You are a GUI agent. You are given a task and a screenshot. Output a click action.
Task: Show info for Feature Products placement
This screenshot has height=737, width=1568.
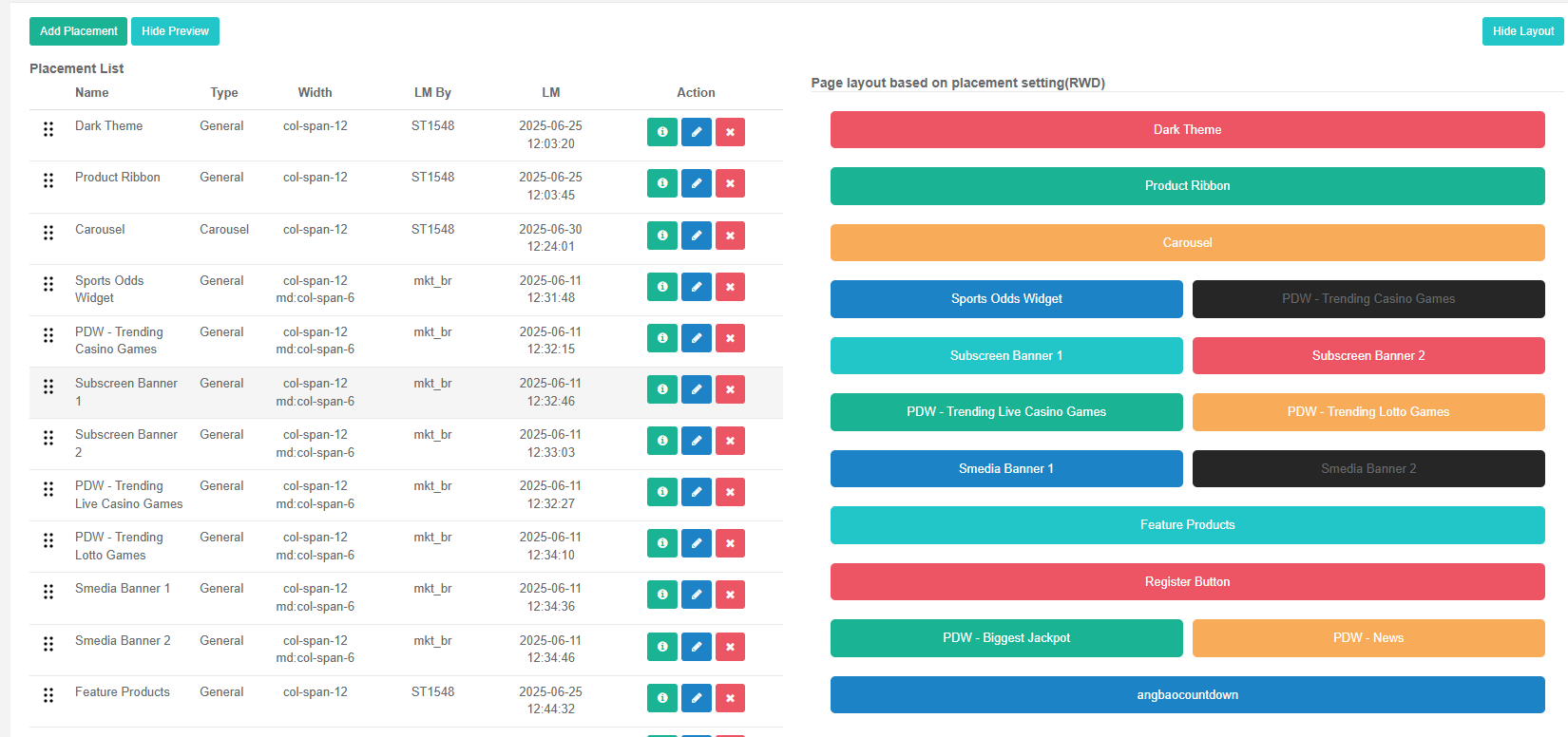(x=661, y=698)
